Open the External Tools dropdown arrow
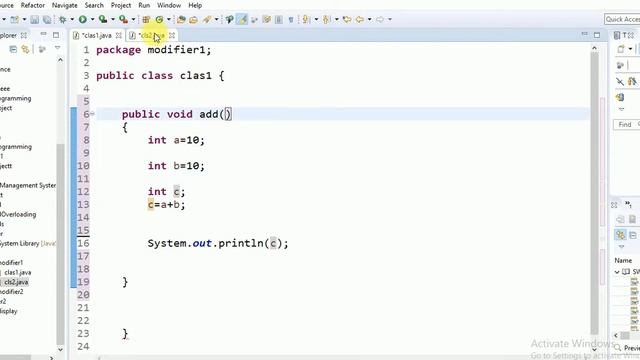This screenshot has width=640, height=360. [x=133, y=19]
